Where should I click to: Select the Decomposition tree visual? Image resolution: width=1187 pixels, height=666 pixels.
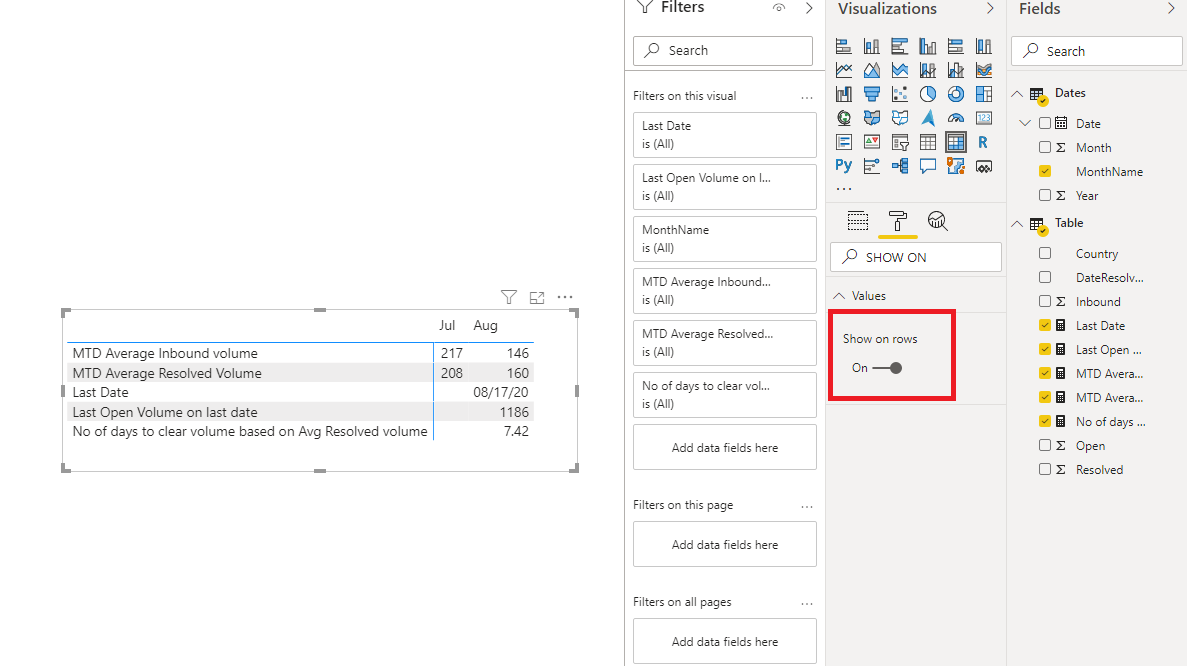coord(899,166)
